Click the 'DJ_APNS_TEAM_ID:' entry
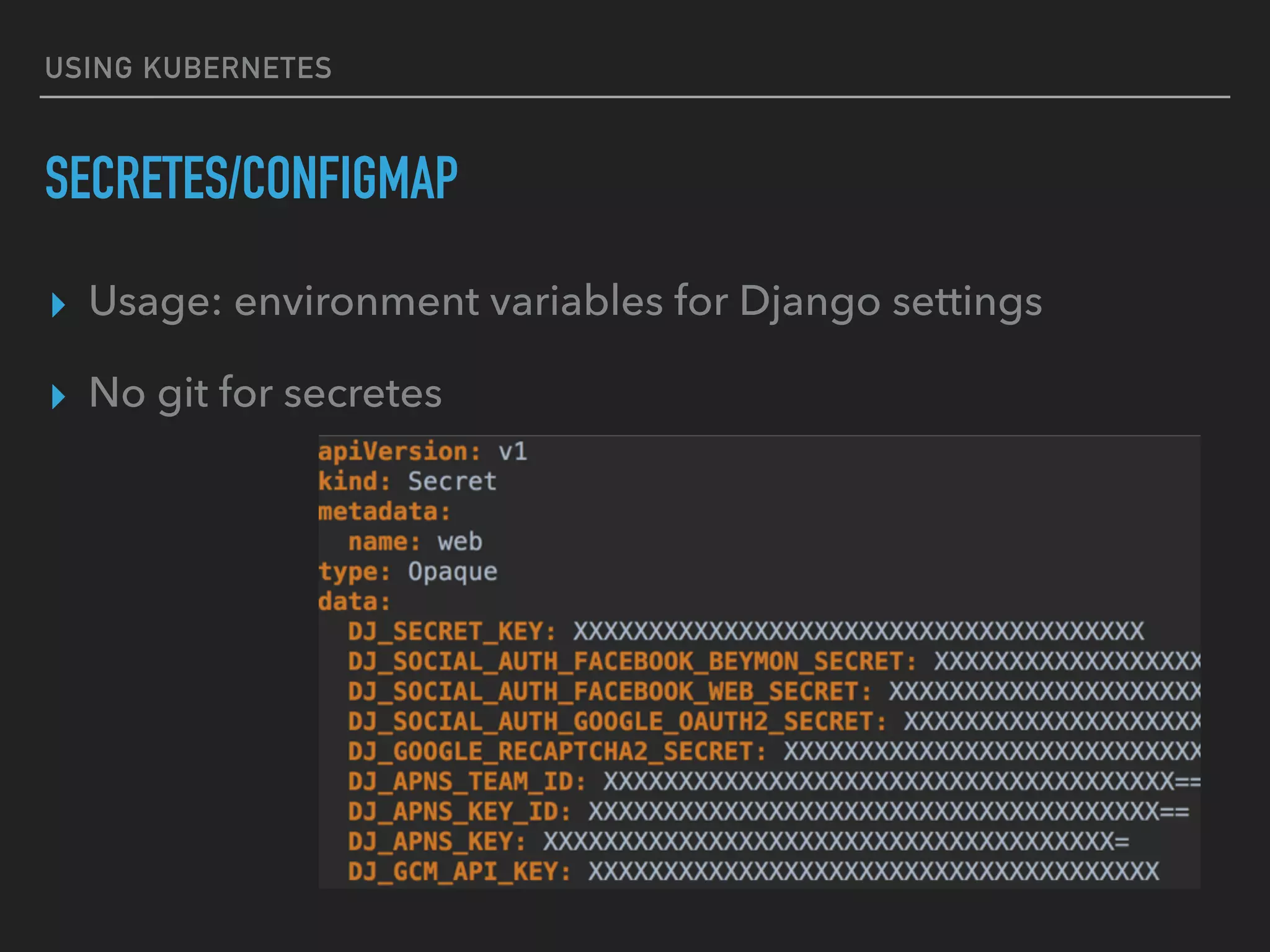Viewport: 1270px width, 952px height. pos(467,782)
